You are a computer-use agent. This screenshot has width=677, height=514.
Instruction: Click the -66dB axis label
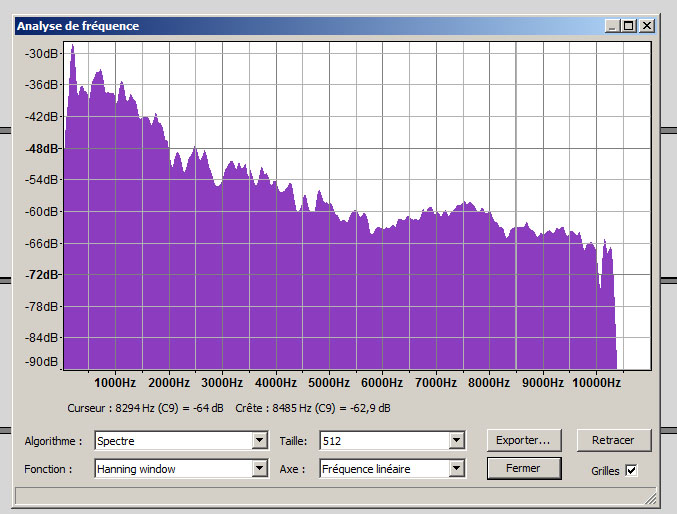41,244
